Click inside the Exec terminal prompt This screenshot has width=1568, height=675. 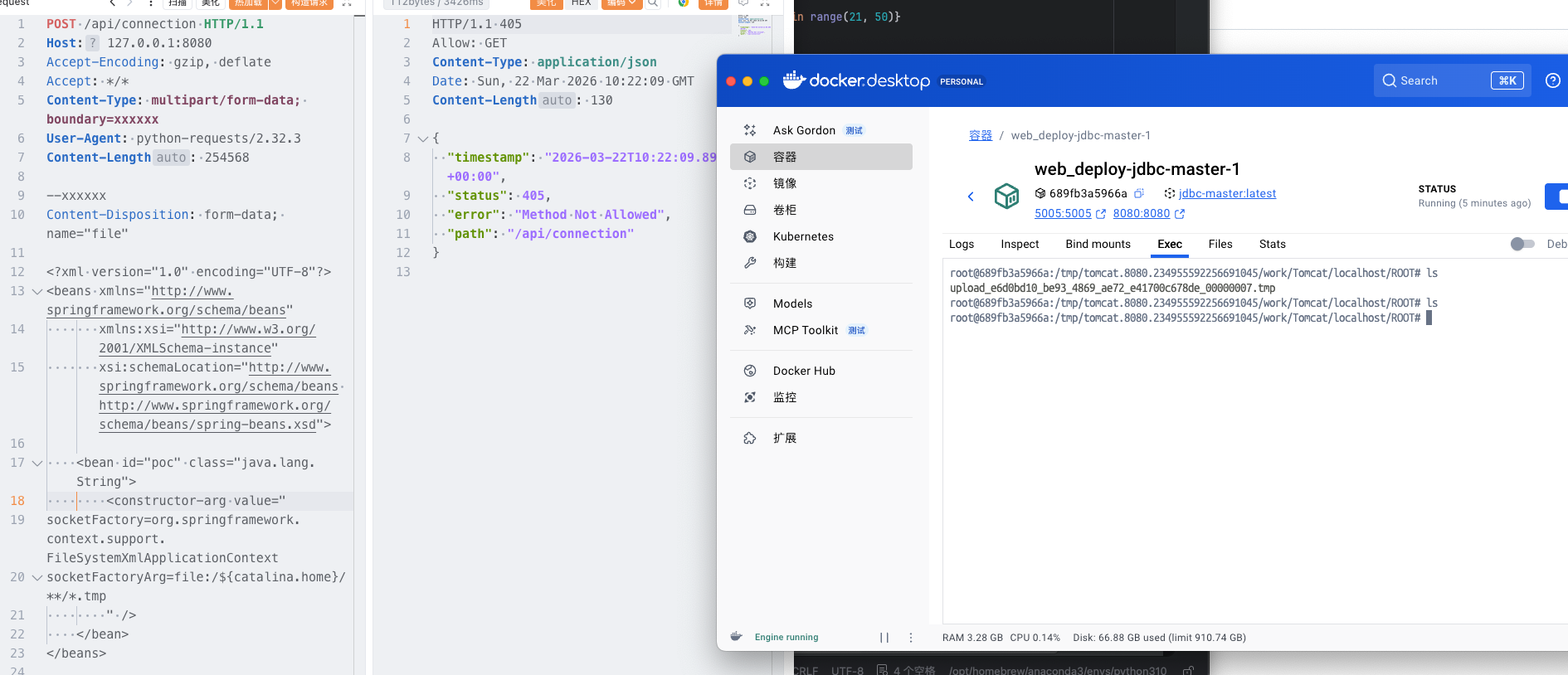click(x=1429, y=318)
